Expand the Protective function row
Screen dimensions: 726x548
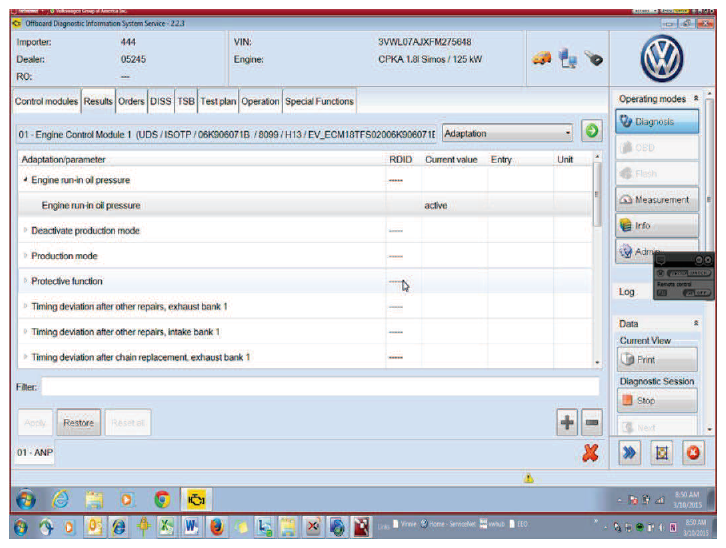(25, 280)
